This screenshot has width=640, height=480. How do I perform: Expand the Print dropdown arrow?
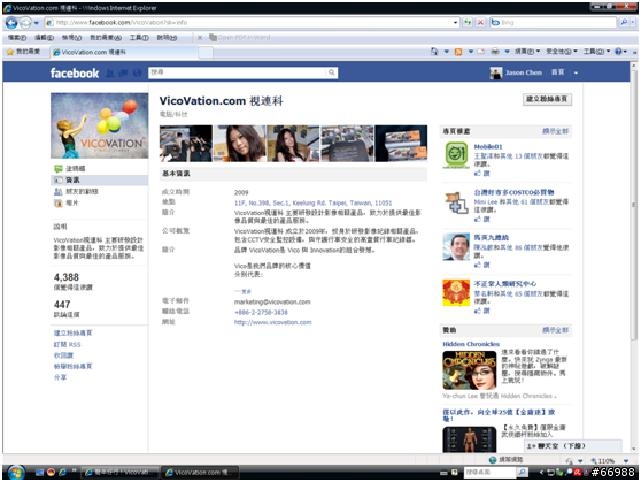pos(507,51)
